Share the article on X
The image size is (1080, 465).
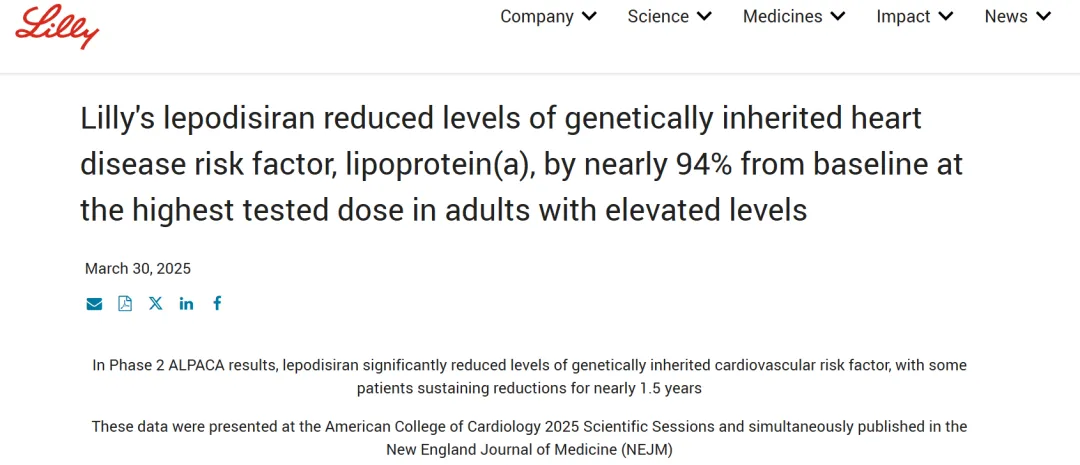pyautogui.click(x=156, y=304)
